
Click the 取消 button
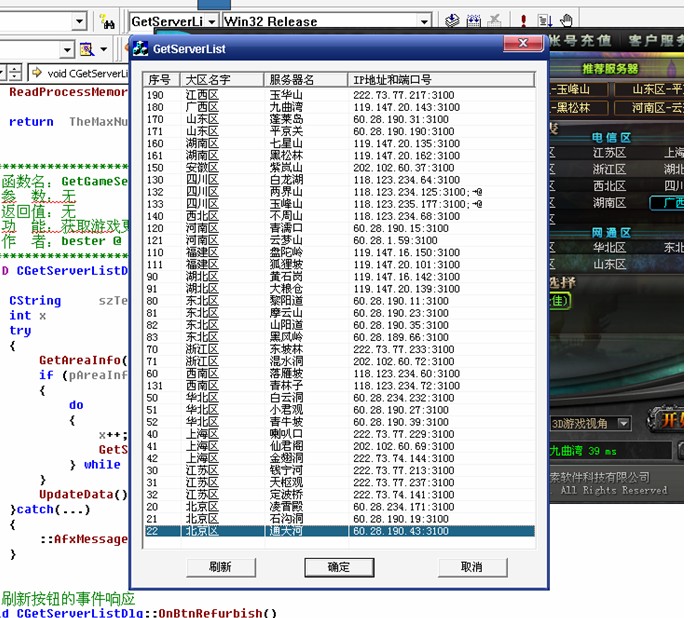tap(472, 567)
